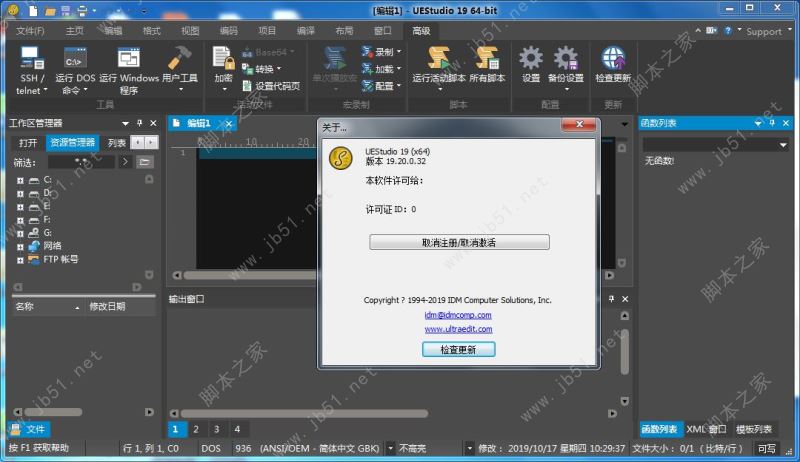The width and height of the screenshot is (800, 462).
Task: Switch to the 列表 tab in workspace
Action: (116, 143)
